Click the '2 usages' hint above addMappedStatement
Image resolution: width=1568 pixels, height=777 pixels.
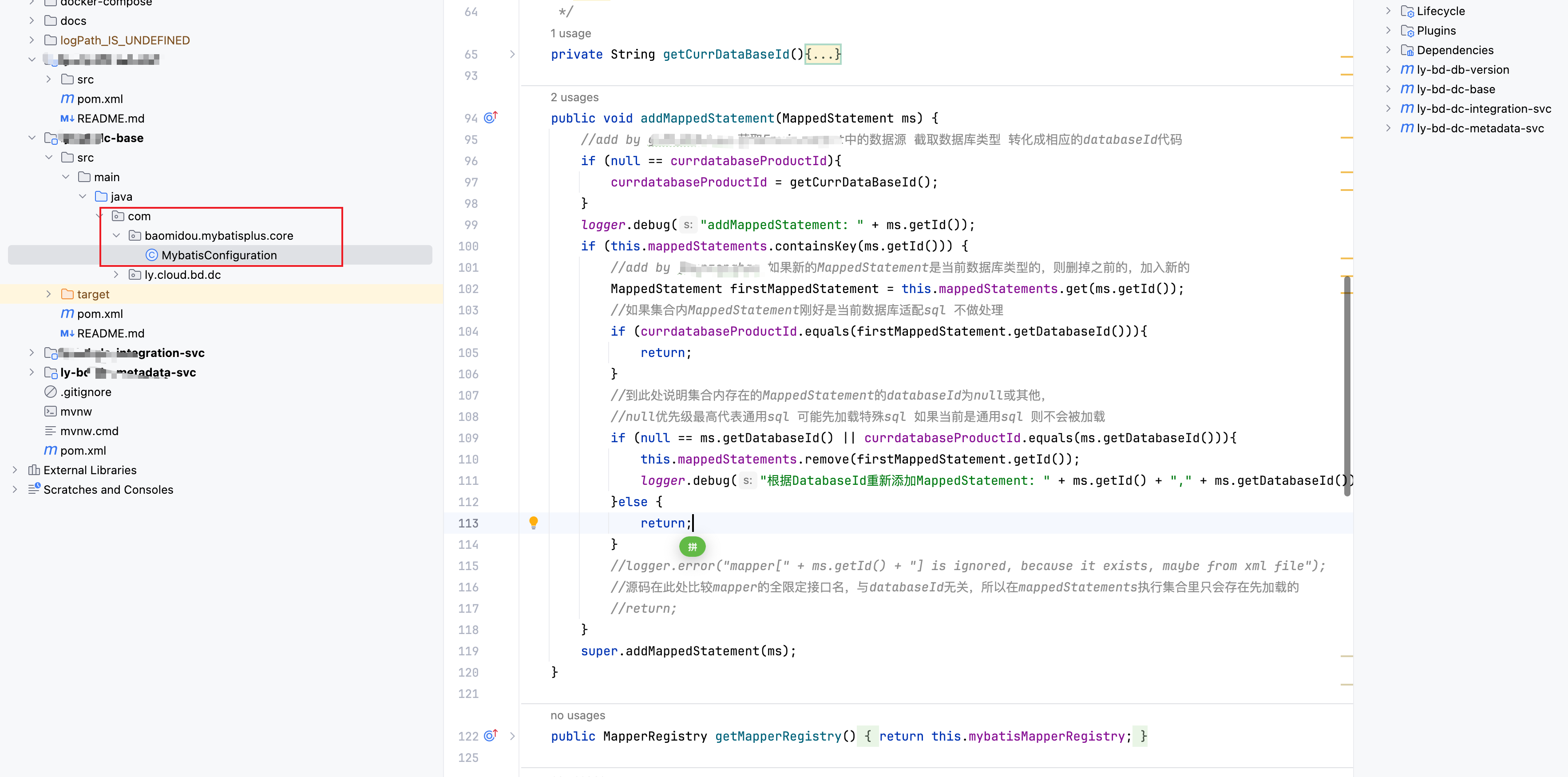pos(574,97)
